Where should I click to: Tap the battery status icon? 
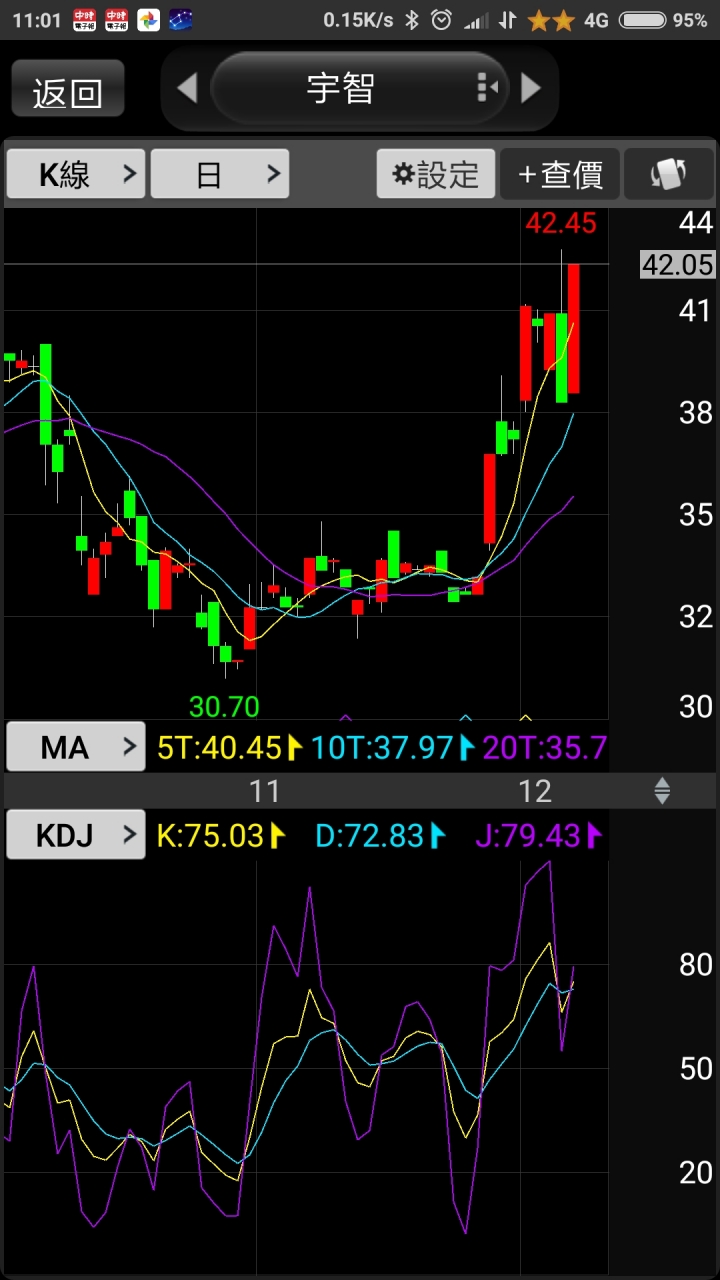click(642, 20)
